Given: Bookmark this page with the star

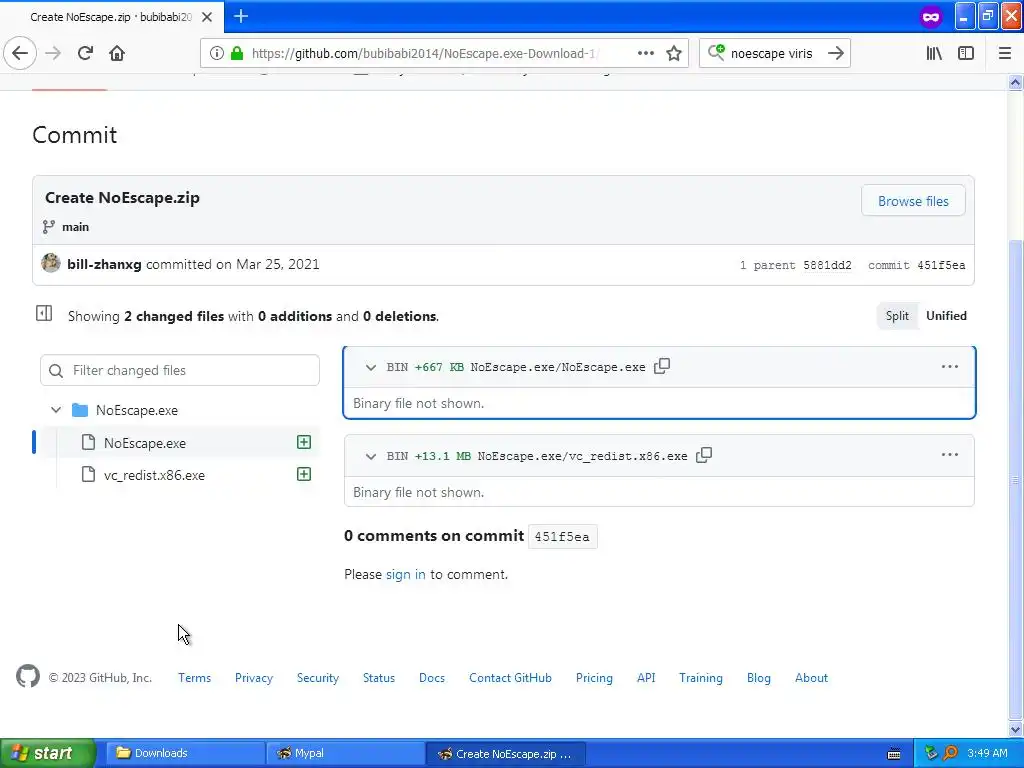Looking at the screenshot, I should 674,53.
